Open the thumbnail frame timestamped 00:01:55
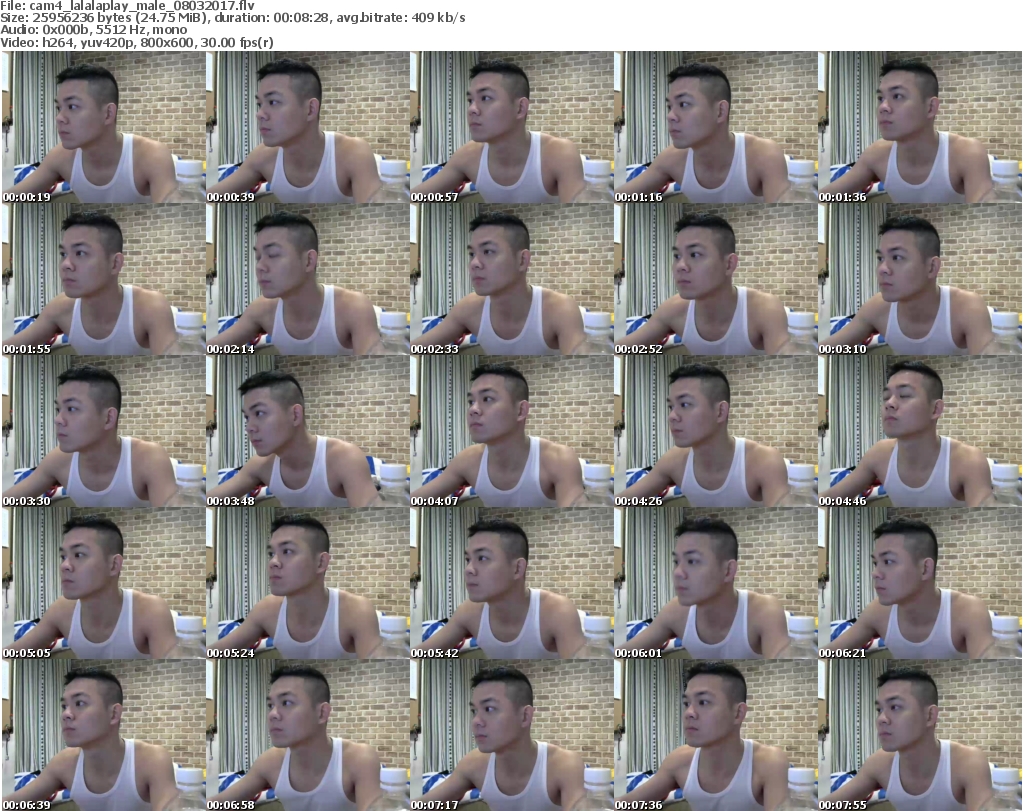 pyautogui.click(x=103, y=279)
